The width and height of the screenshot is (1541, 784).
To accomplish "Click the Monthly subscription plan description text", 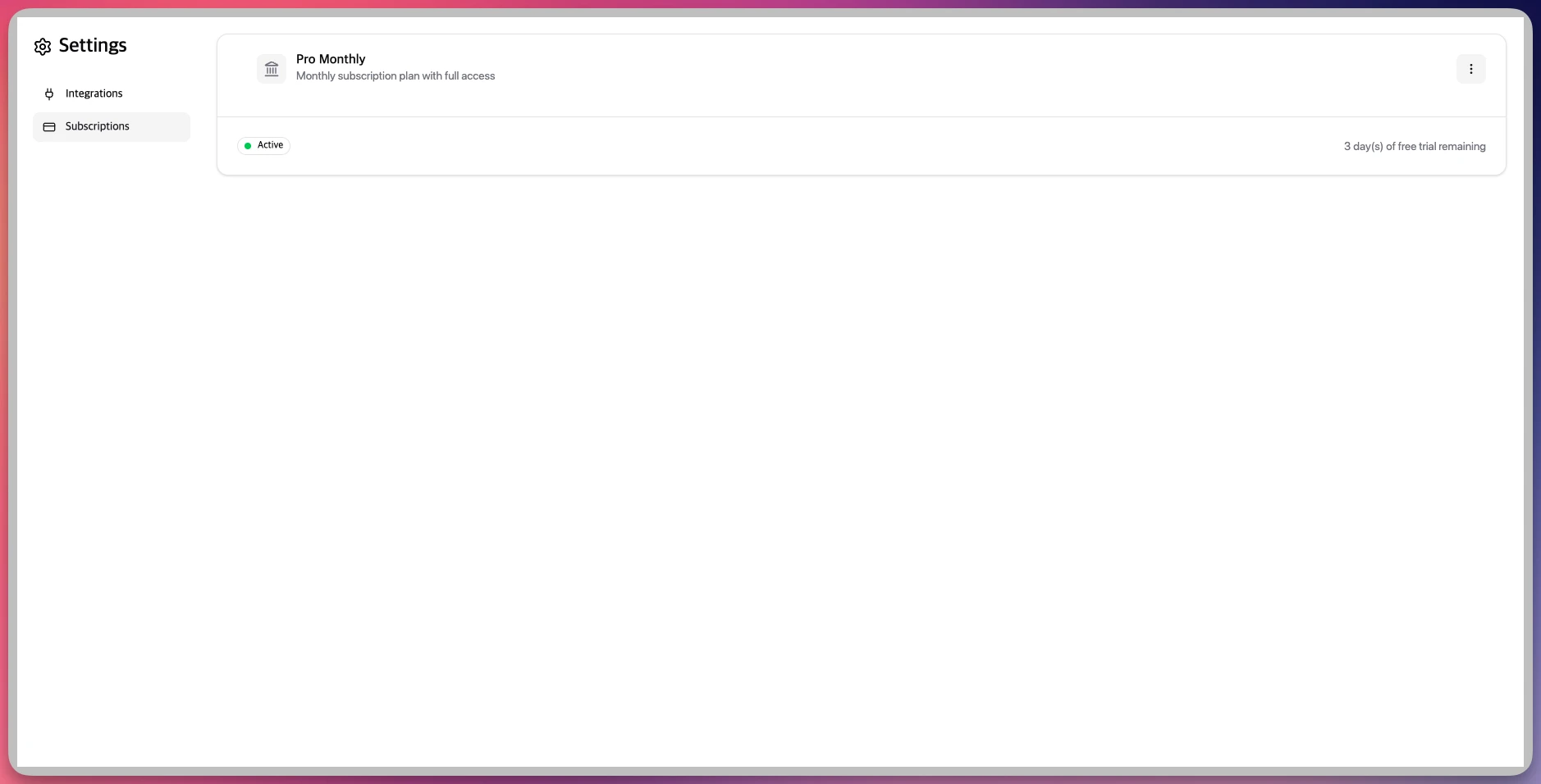I will click(x=396, y=76).
